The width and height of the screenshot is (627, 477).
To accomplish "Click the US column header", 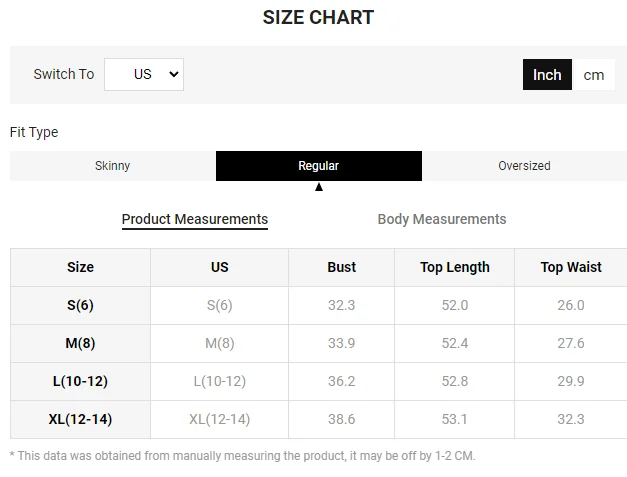I will tap(219, 267).
